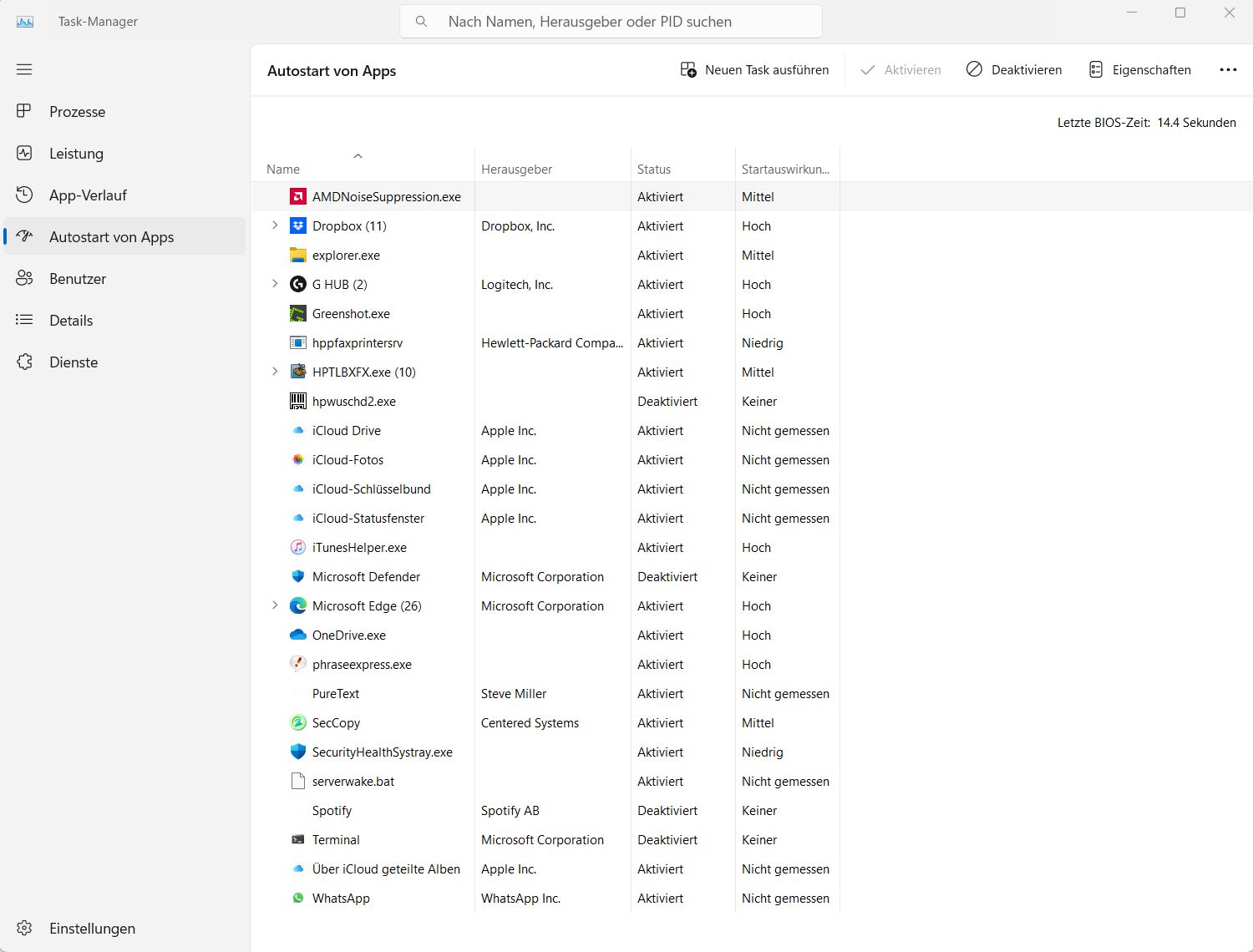Click the Dropbox app icon
This screenshot has height=952, width=1253.
click(x=298, y=225)
